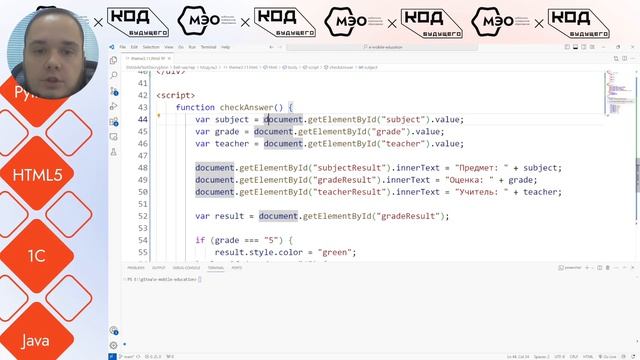Go forward with the navigation arrow
The width and height of the screenshot is (640, 360).
click(x=280, y=47)
